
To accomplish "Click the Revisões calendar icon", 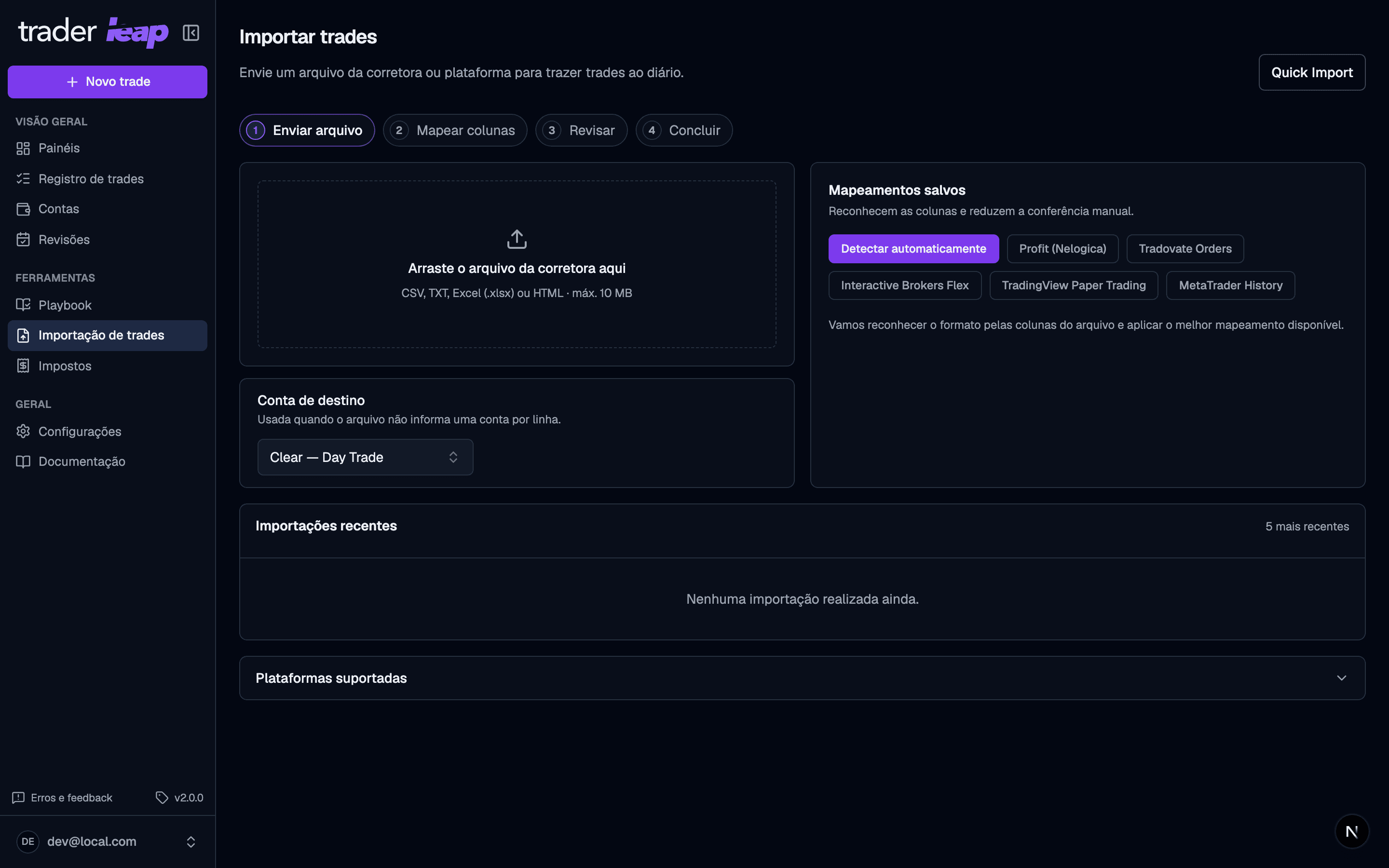I will [x=23, y=239].
